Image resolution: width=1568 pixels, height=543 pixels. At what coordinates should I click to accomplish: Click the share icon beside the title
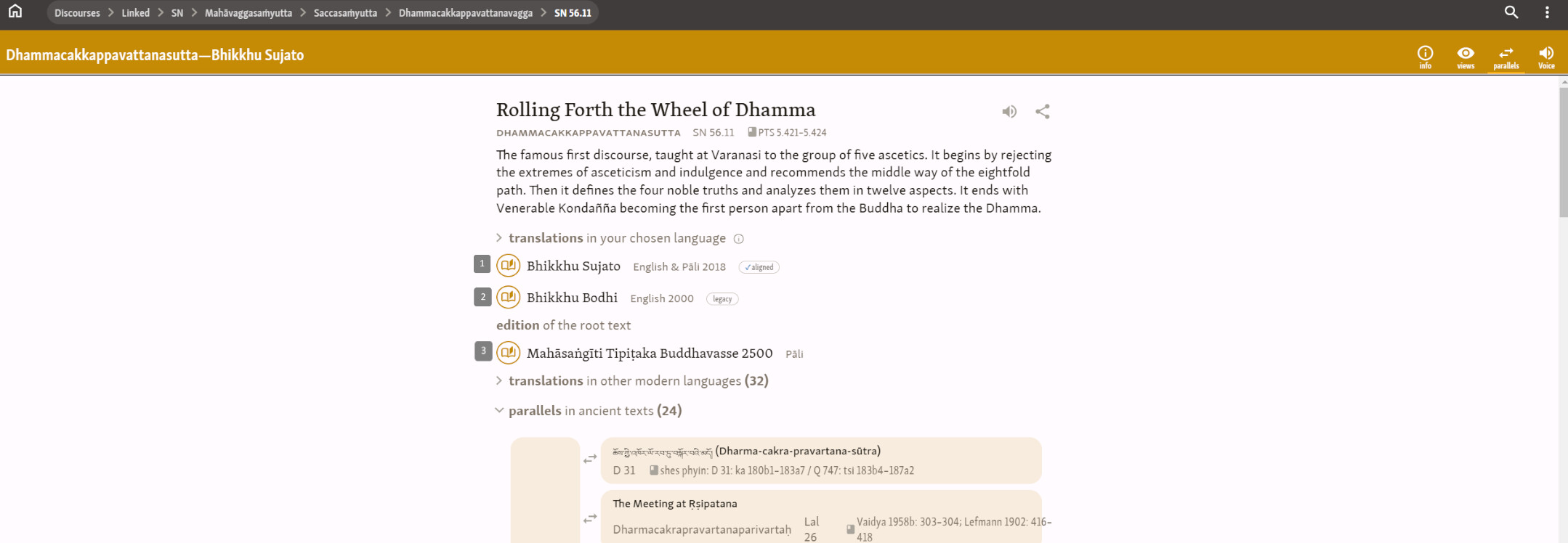coord(1043,112)
